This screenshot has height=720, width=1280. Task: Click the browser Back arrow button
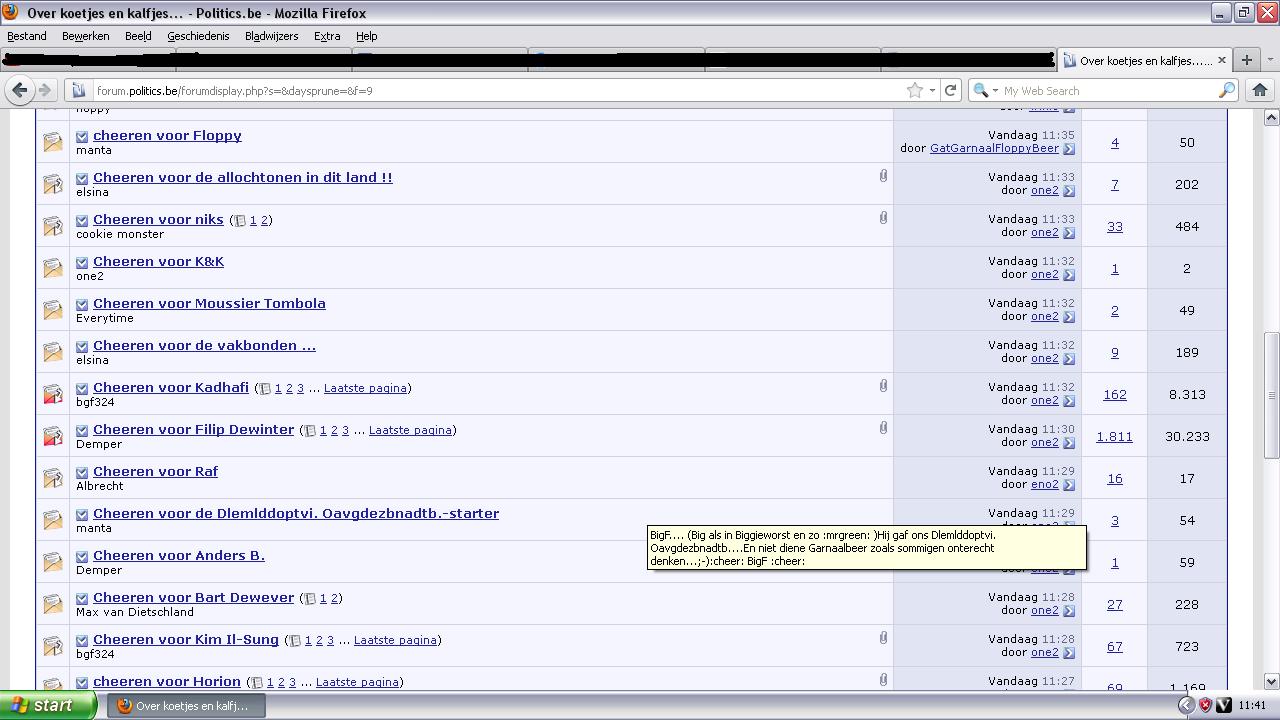(19, 90)
